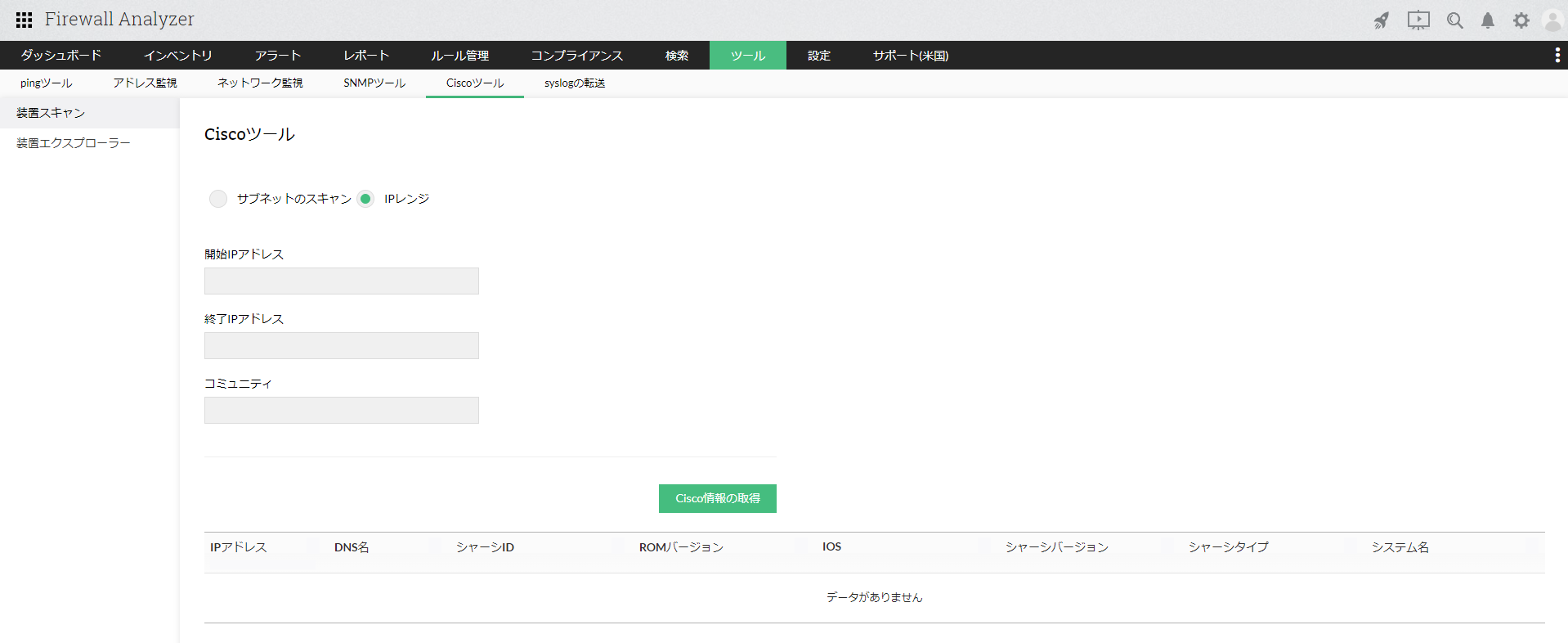
Task: Switch to 検索 tab
Action: 677,56
